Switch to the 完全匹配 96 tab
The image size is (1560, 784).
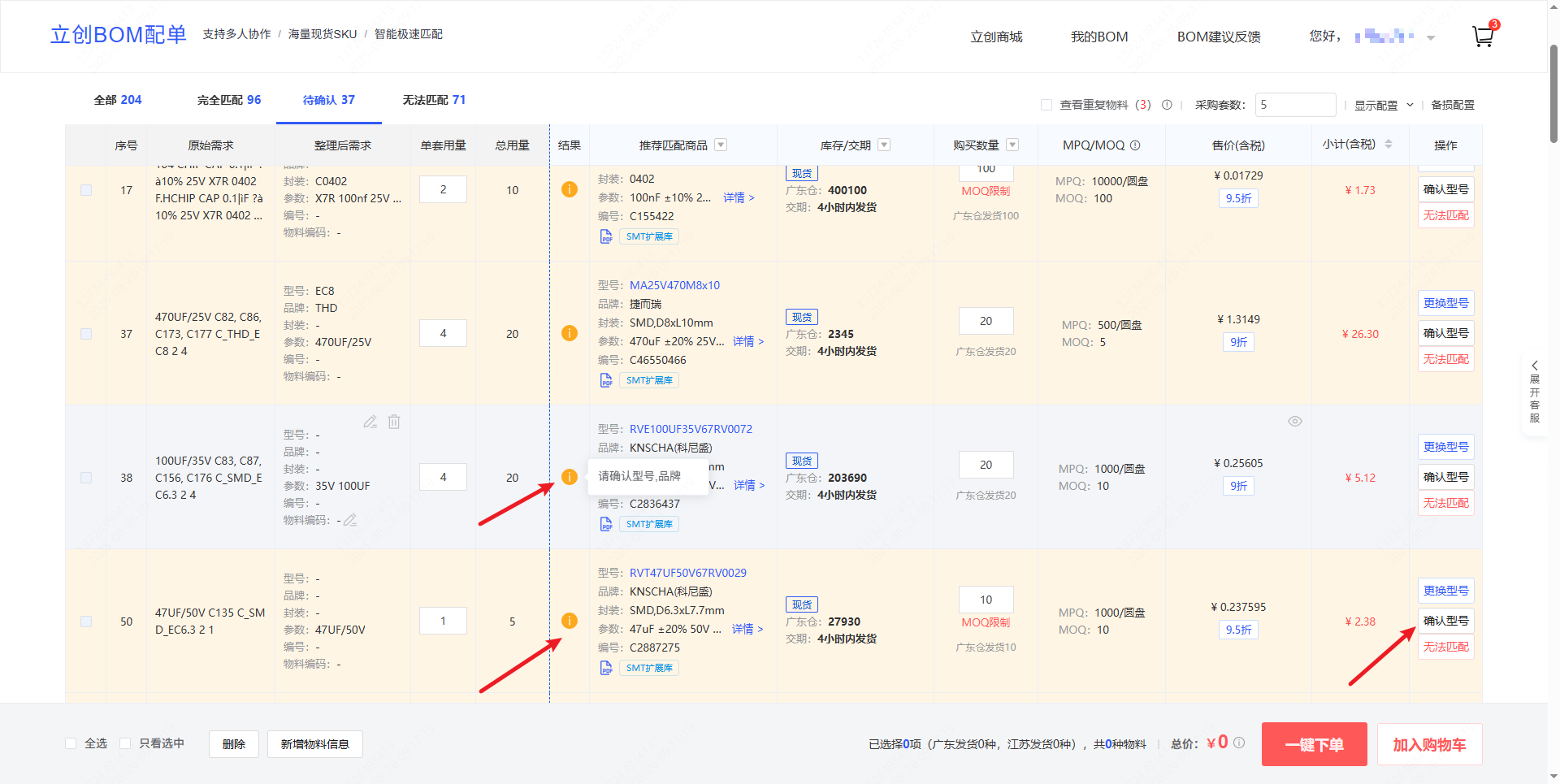point(228,100)
